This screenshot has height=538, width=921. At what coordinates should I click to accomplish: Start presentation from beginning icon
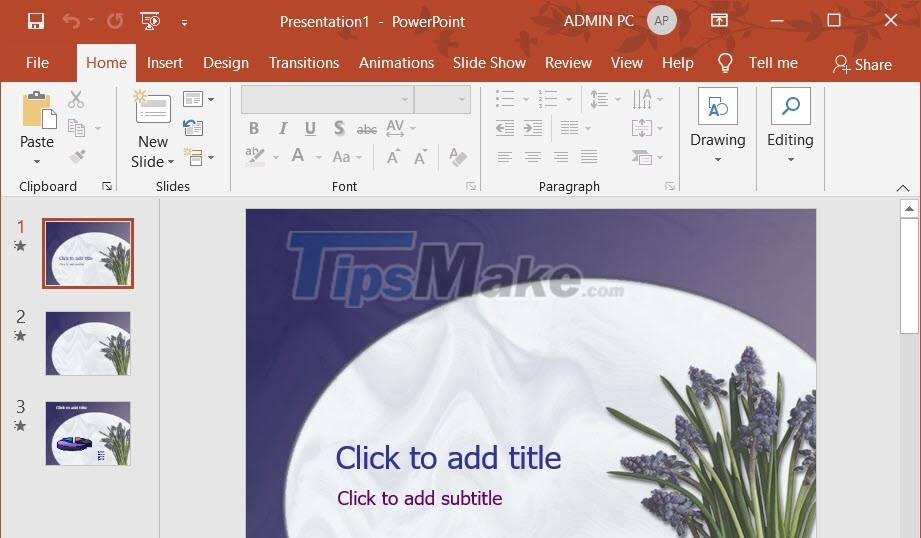pos(150,22)
